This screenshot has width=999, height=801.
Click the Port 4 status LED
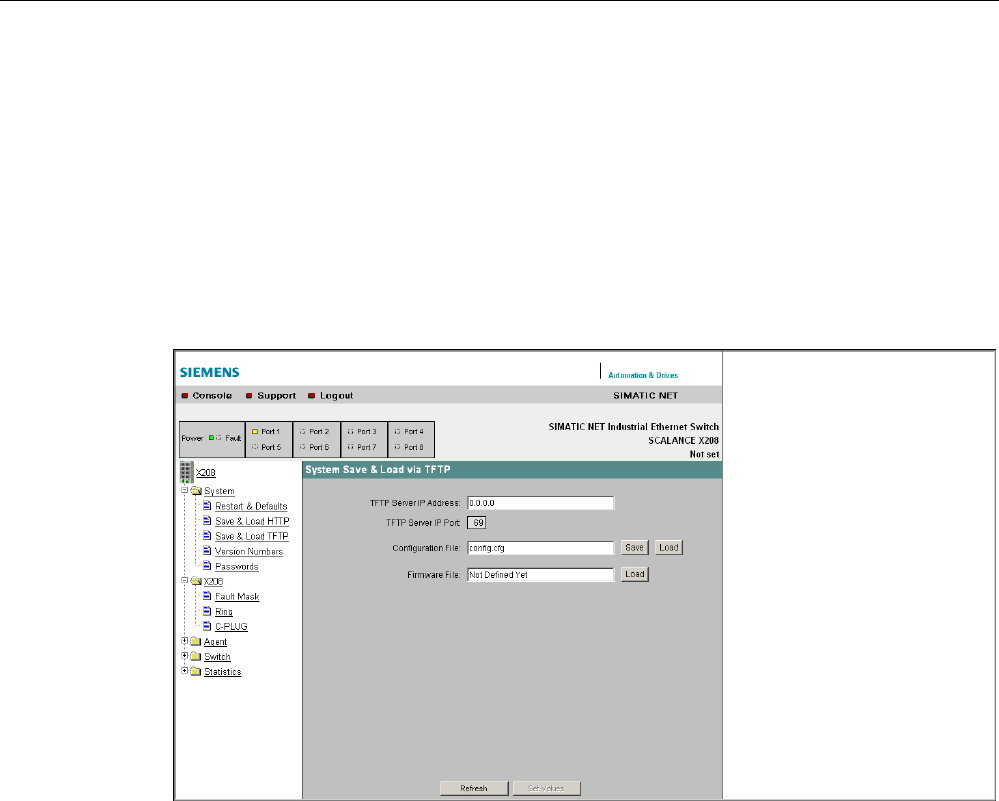pos(398,431)
